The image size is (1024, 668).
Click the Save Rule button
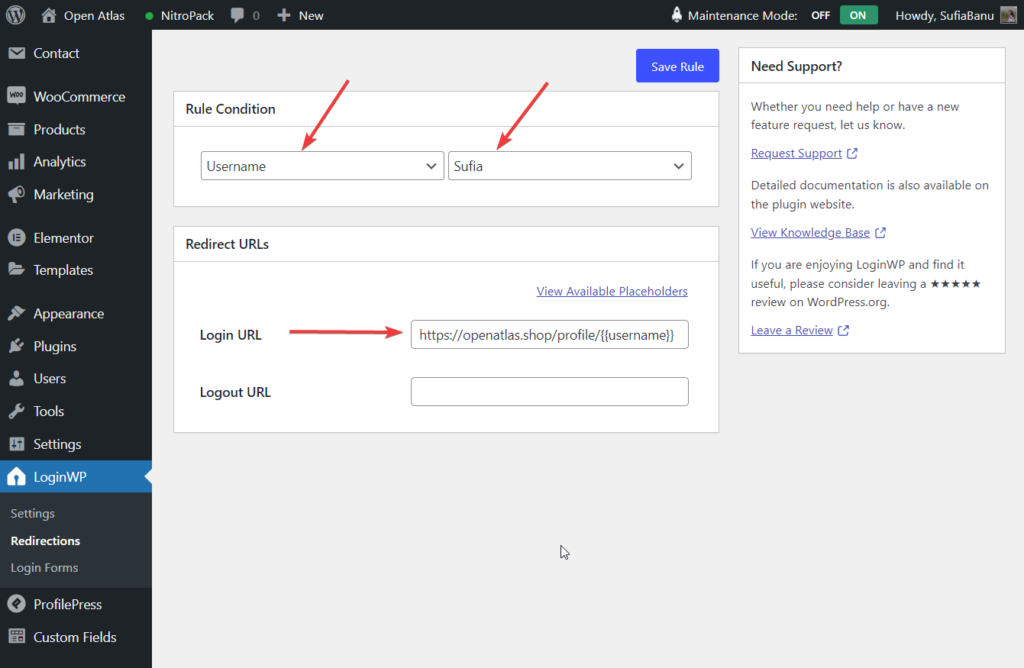point(677,66)
